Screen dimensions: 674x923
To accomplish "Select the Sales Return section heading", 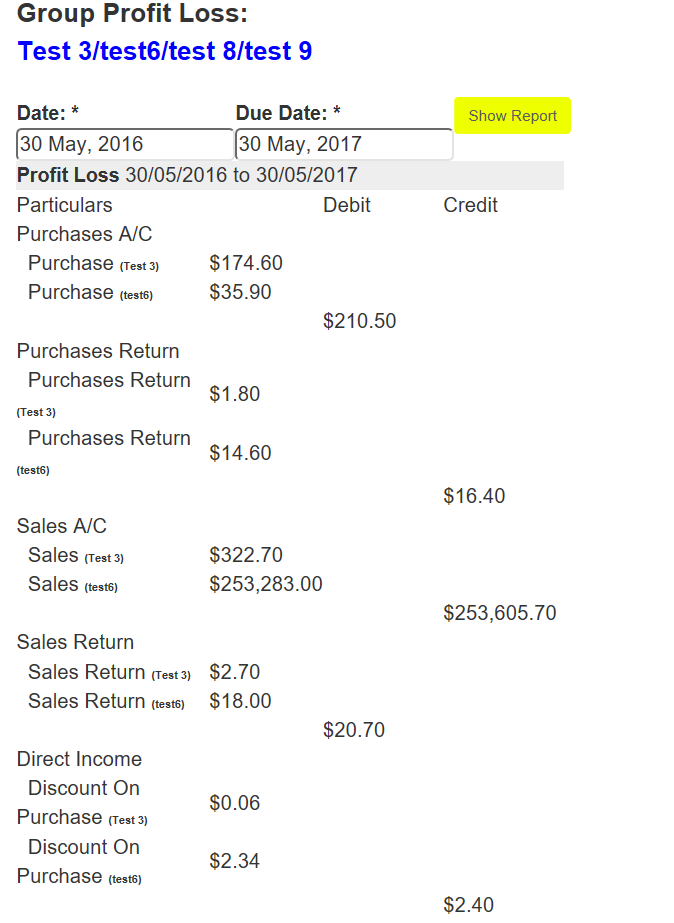I will tap(75, 642).
